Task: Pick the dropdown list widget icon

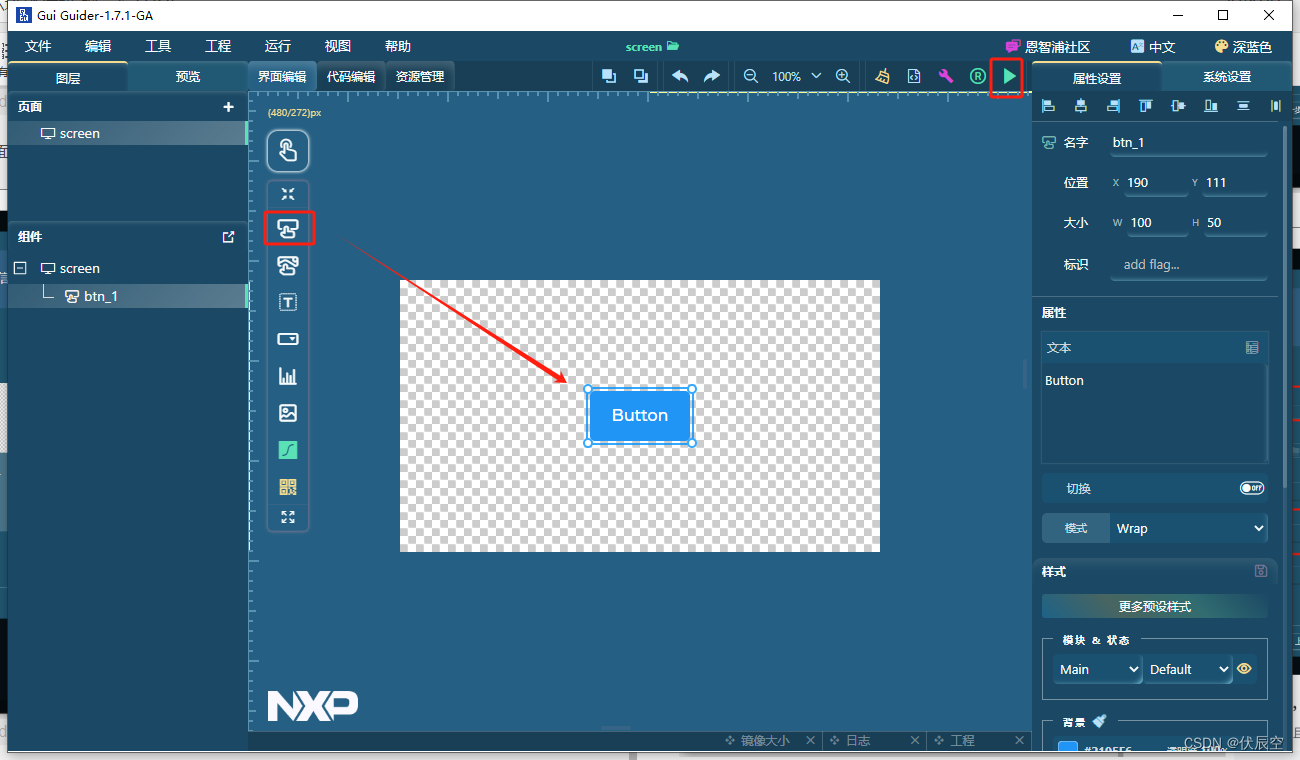Action: pyautogui.click(x=288, y=339)
